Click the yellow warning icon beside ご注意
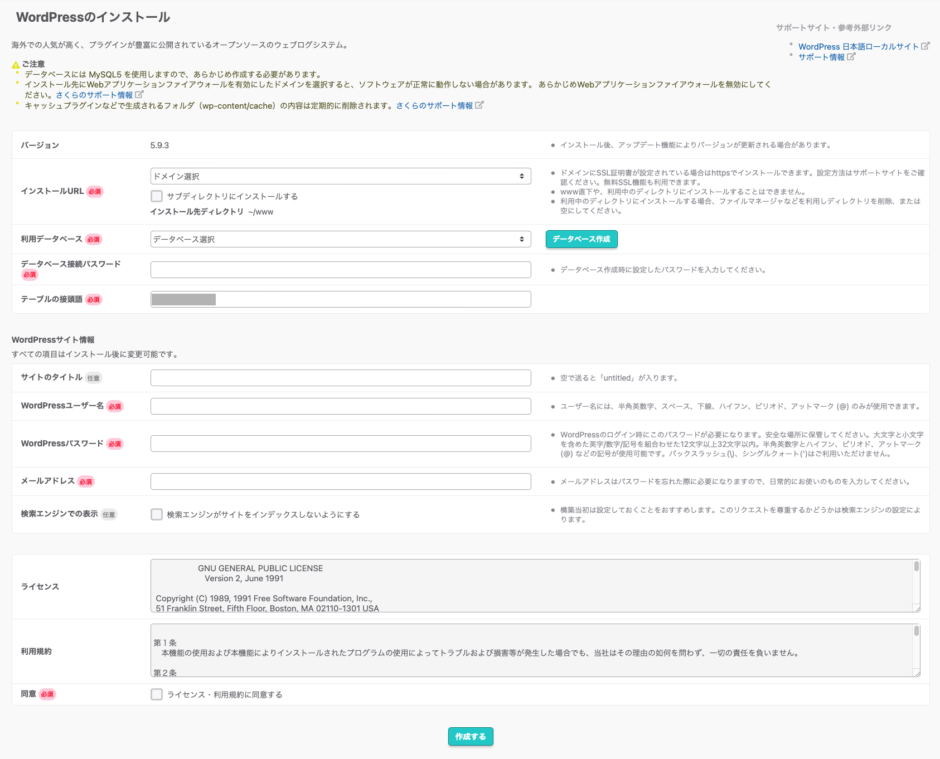 [16, 65]
